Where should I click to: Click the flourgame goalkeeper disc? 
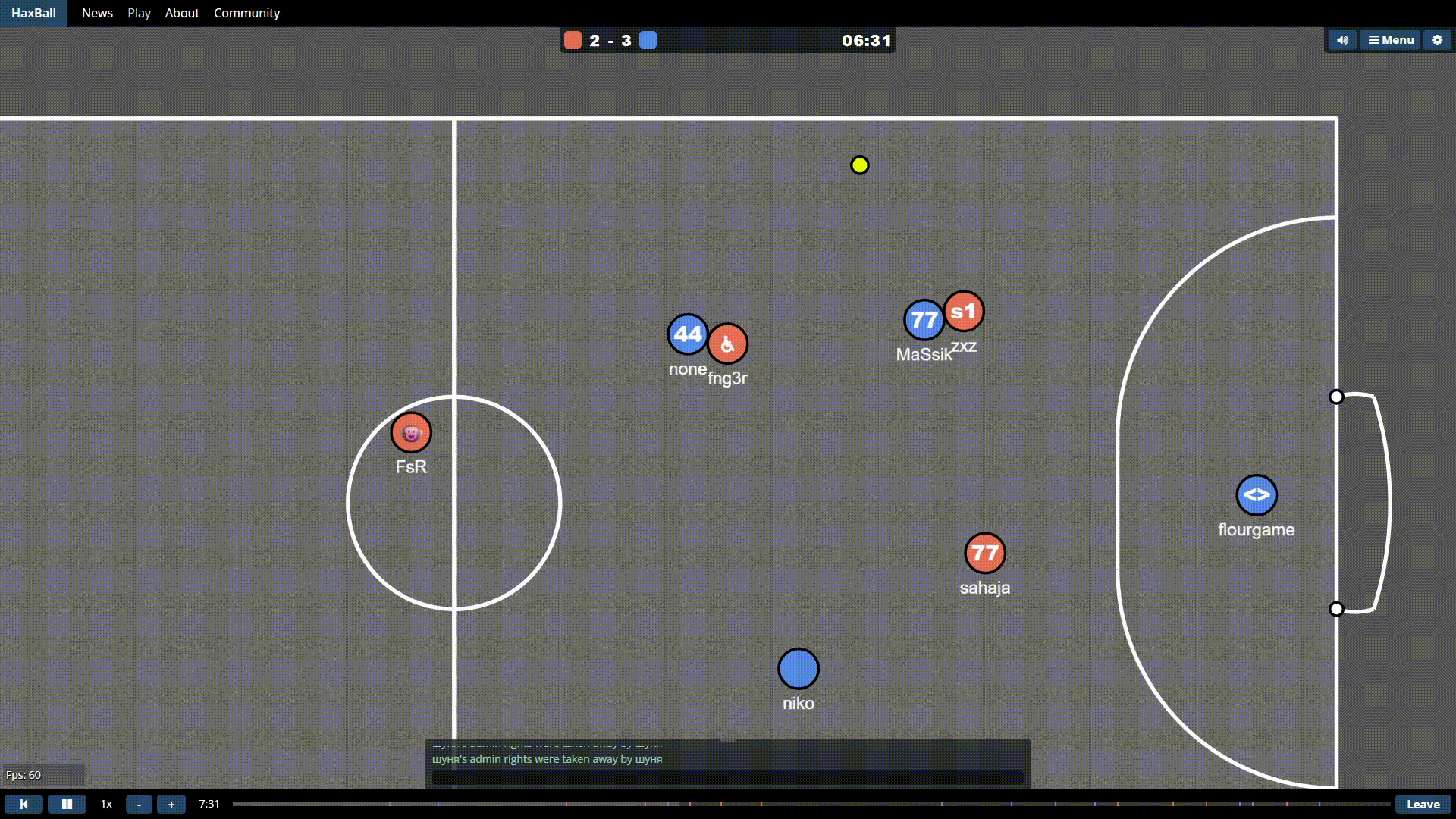coord(1257,495)
